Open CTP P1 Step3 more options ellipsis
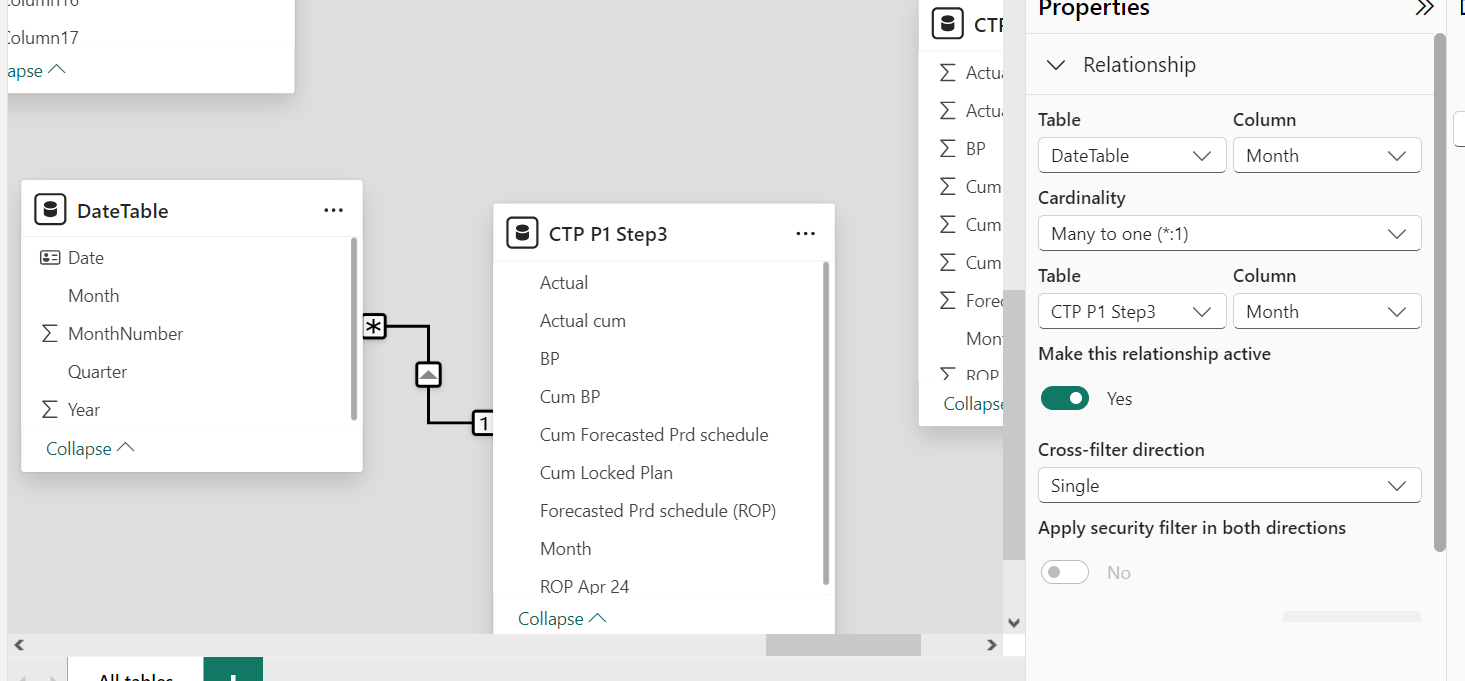The image size is (1465, 681). pyautogui.click(x=806, y=234)
